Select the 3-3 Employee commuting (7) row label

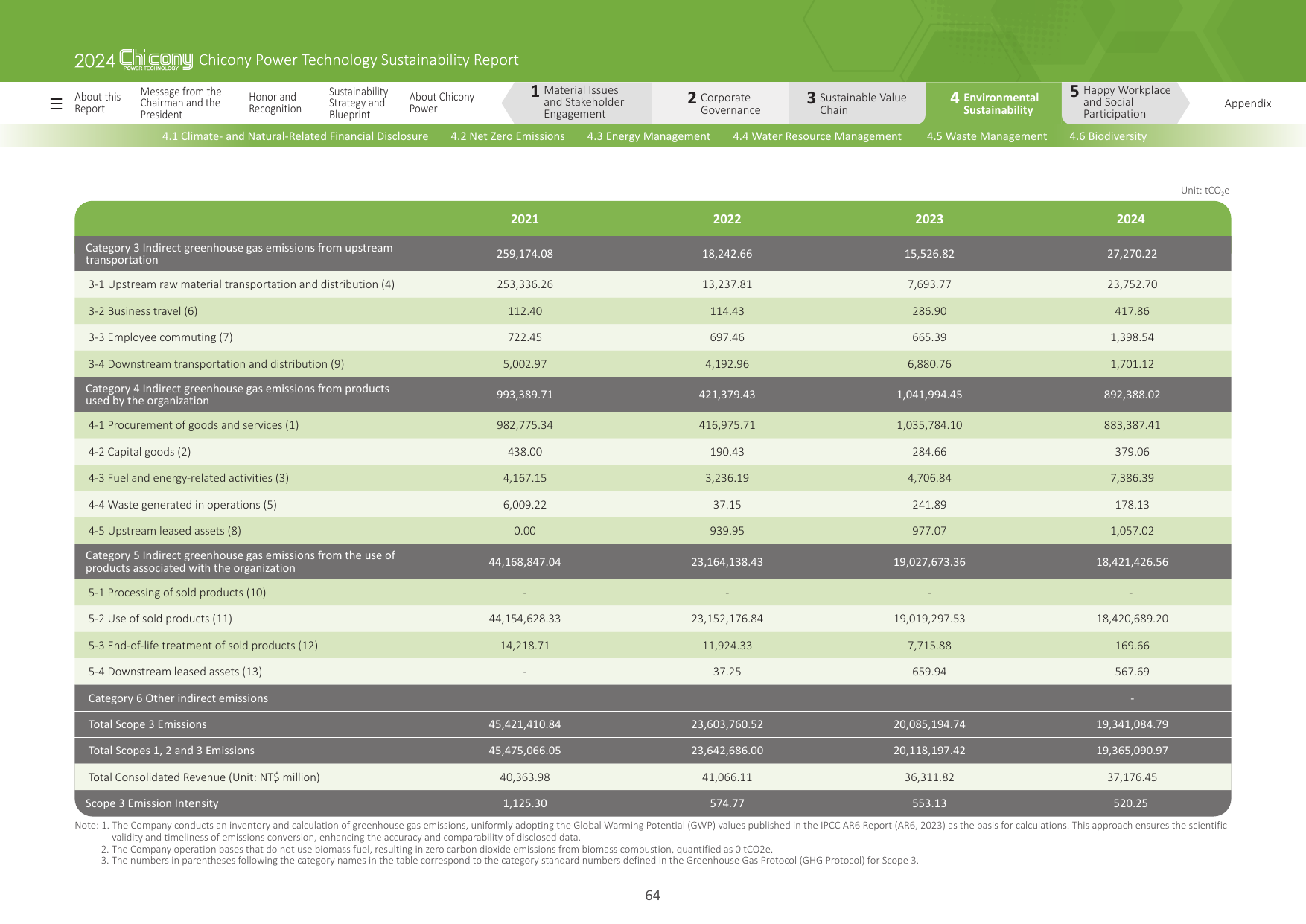coord(160,337)
